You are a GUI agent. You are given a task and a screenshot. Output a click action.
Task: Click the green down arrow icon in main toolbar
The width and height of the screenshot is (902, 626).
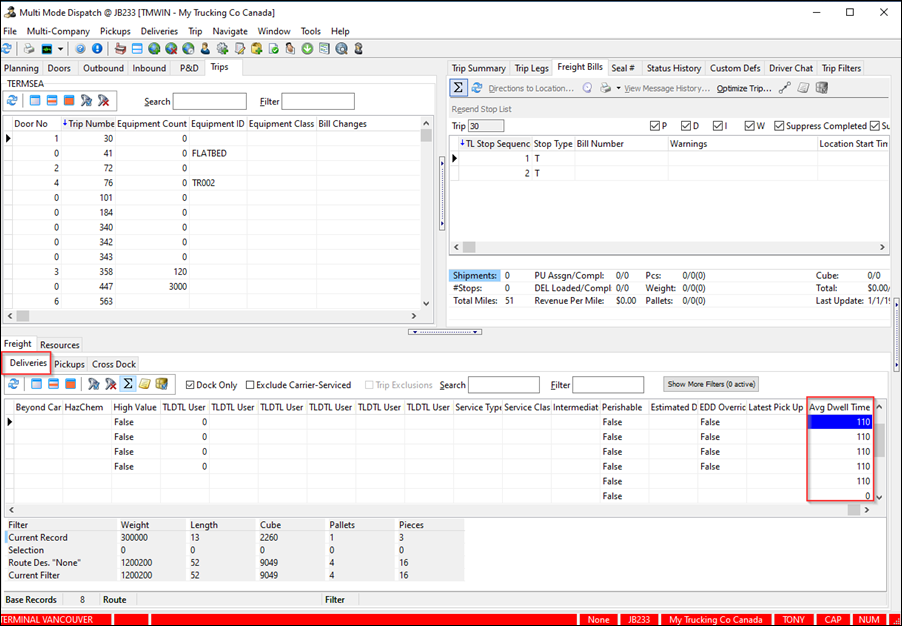pos(307,48)
